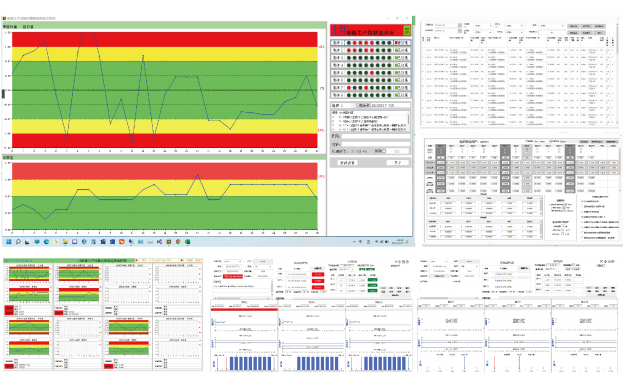The width and height of the screenshot is (626, 384).
Task: Click query table vertical scrollbar
Action: tap(618, 74)
